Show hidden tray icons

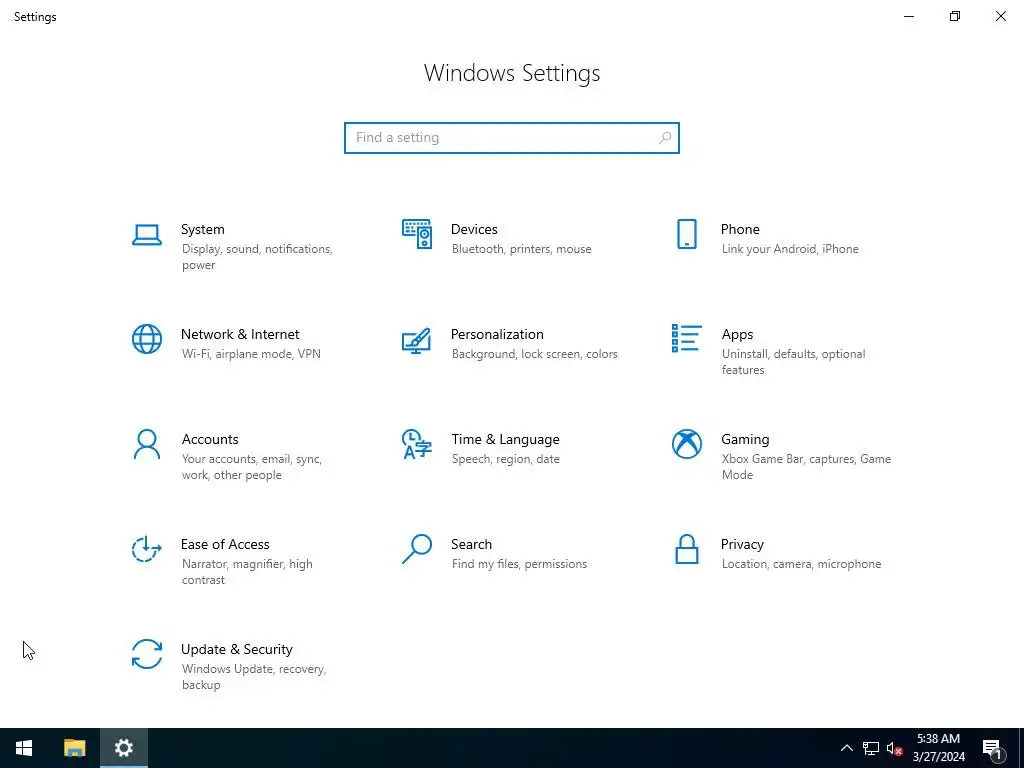tap(846, 748)
